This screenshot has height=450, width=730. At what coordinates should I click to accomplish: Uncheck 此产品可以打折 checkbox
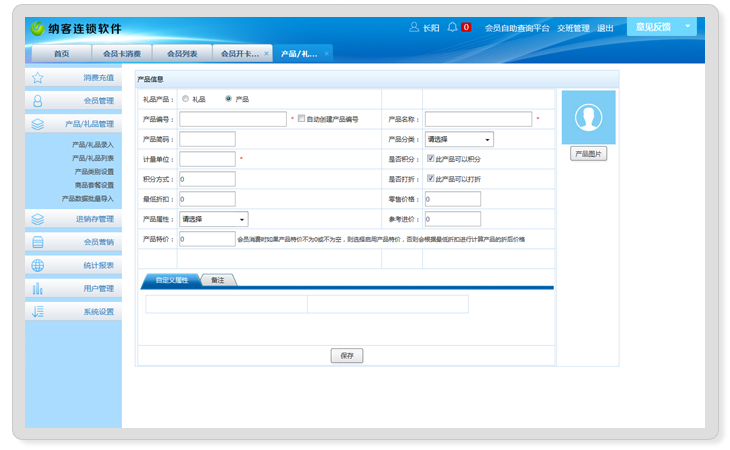[430, 178]
